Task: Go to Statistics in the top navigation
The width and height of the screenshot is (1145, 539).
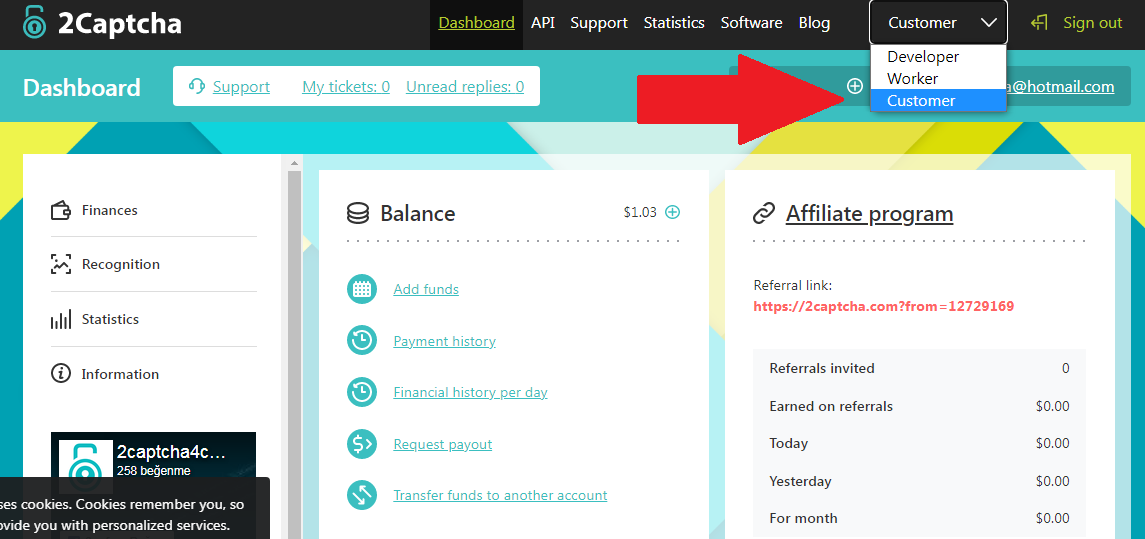Action: coord(674,23)
